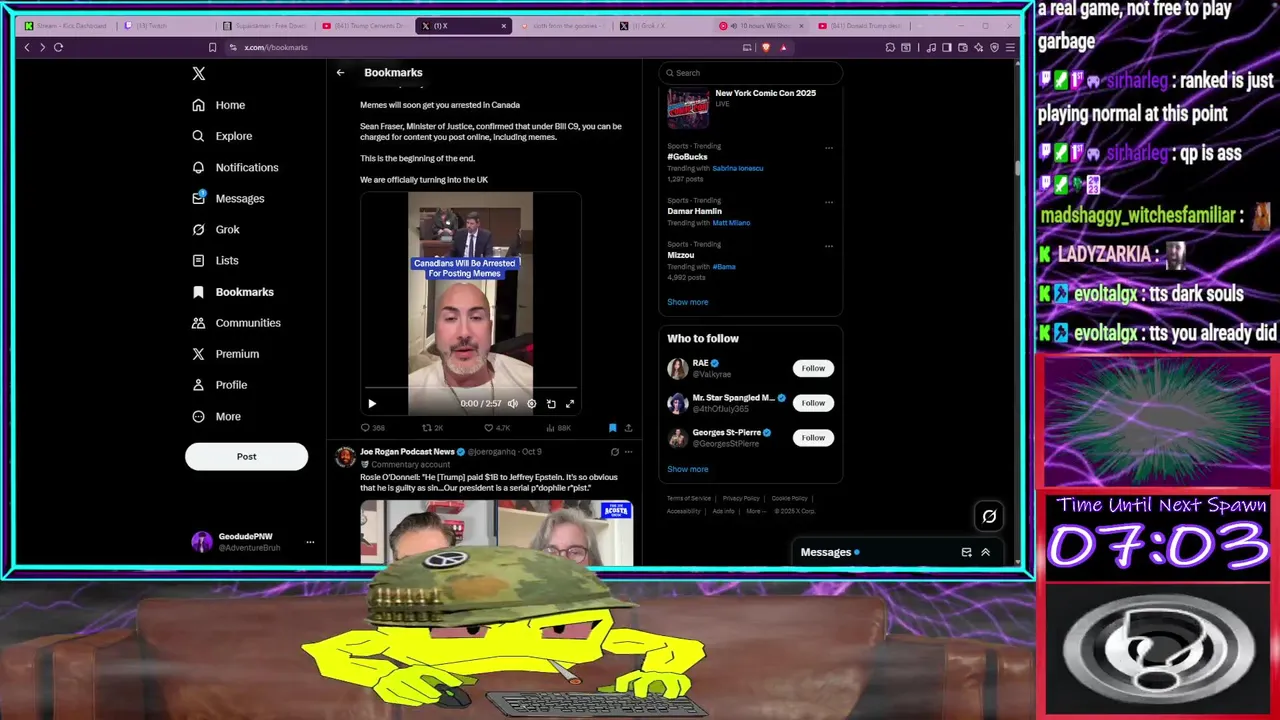Follow Georges St-Pierre
1280x720 pixels.
click(813, 437)
